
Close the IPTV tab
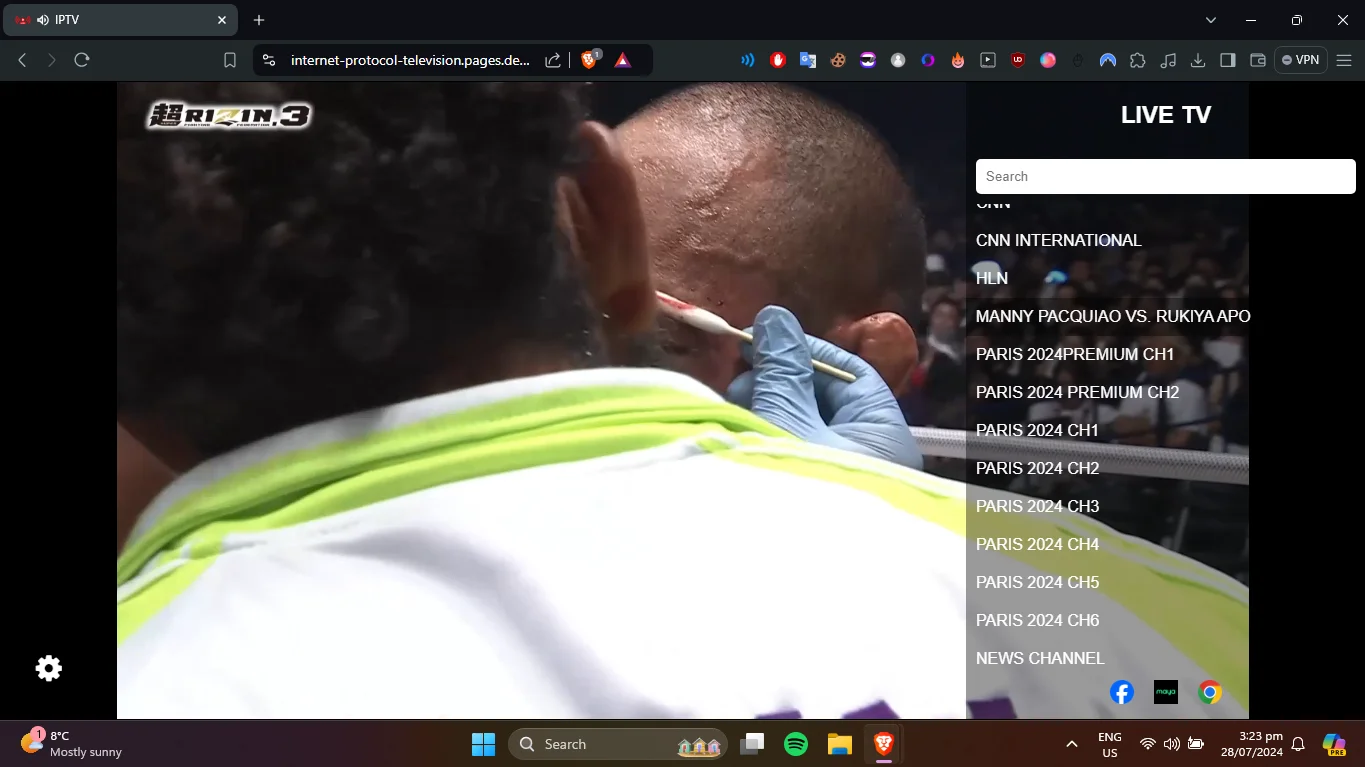pos(222,20)
